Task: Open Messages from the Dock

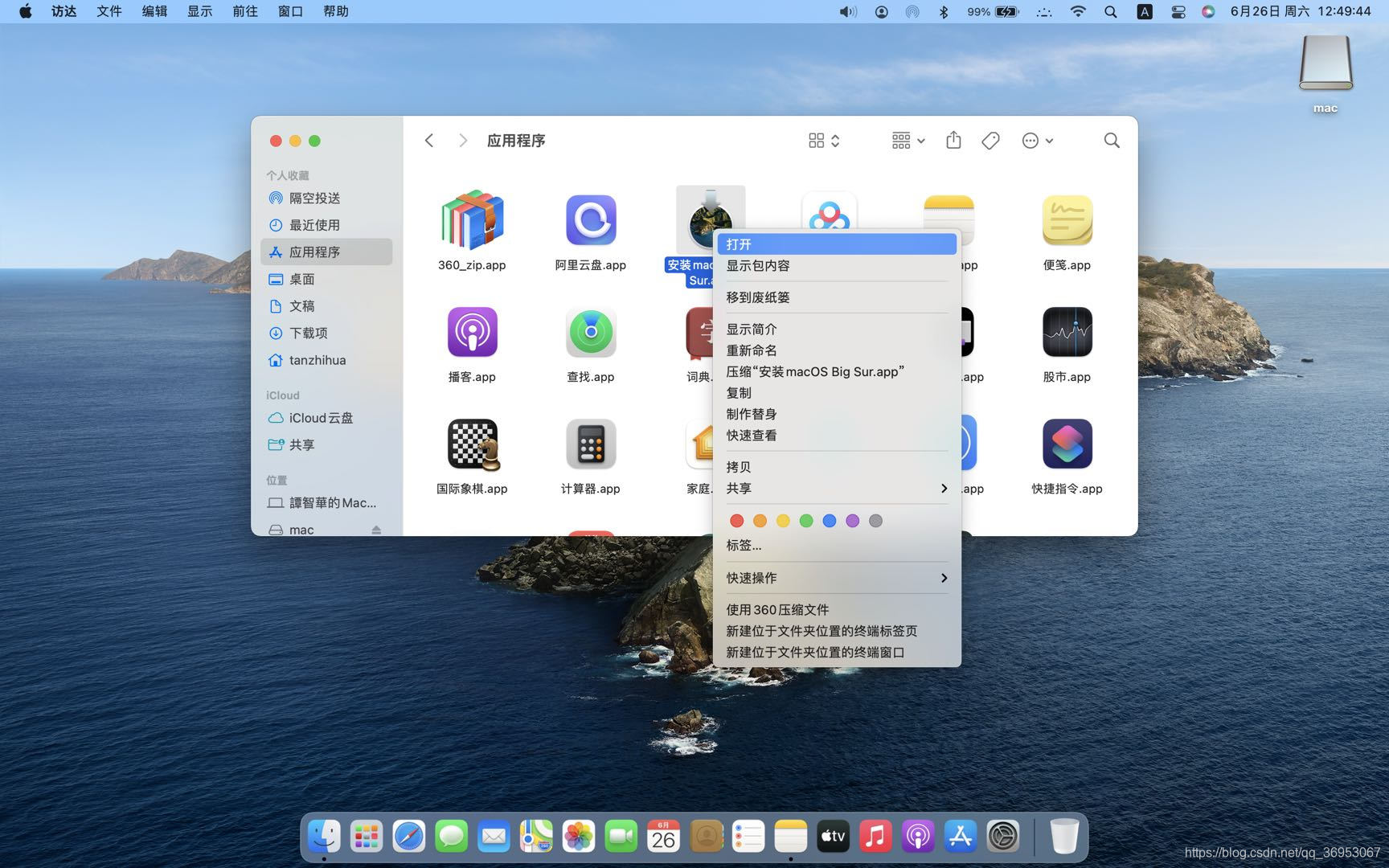Action: pyautogui.click(x=451, y=837)
